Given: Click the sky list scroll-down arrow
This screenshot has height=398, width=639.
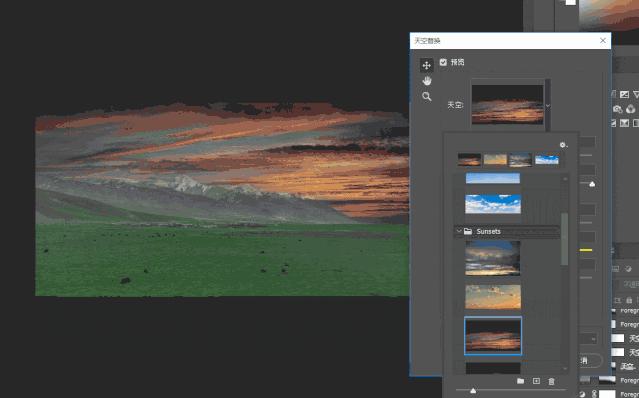Looking at the screenshot, I should [x=565, y=369].
